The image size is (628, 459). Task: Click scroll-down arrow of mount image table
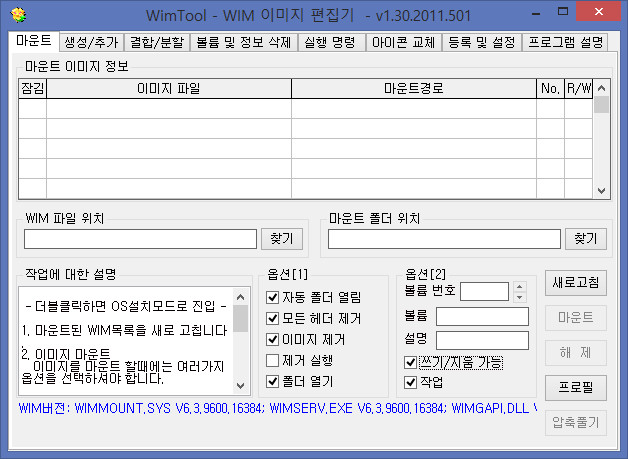pos(601,191)
